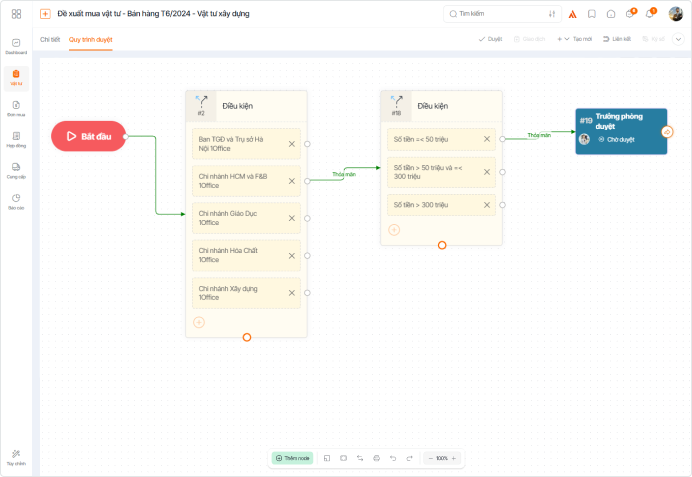692x477 pixels.
Task: Click orange connector icon on node #19
Action: pyautogui.click(x=667, y=132)
